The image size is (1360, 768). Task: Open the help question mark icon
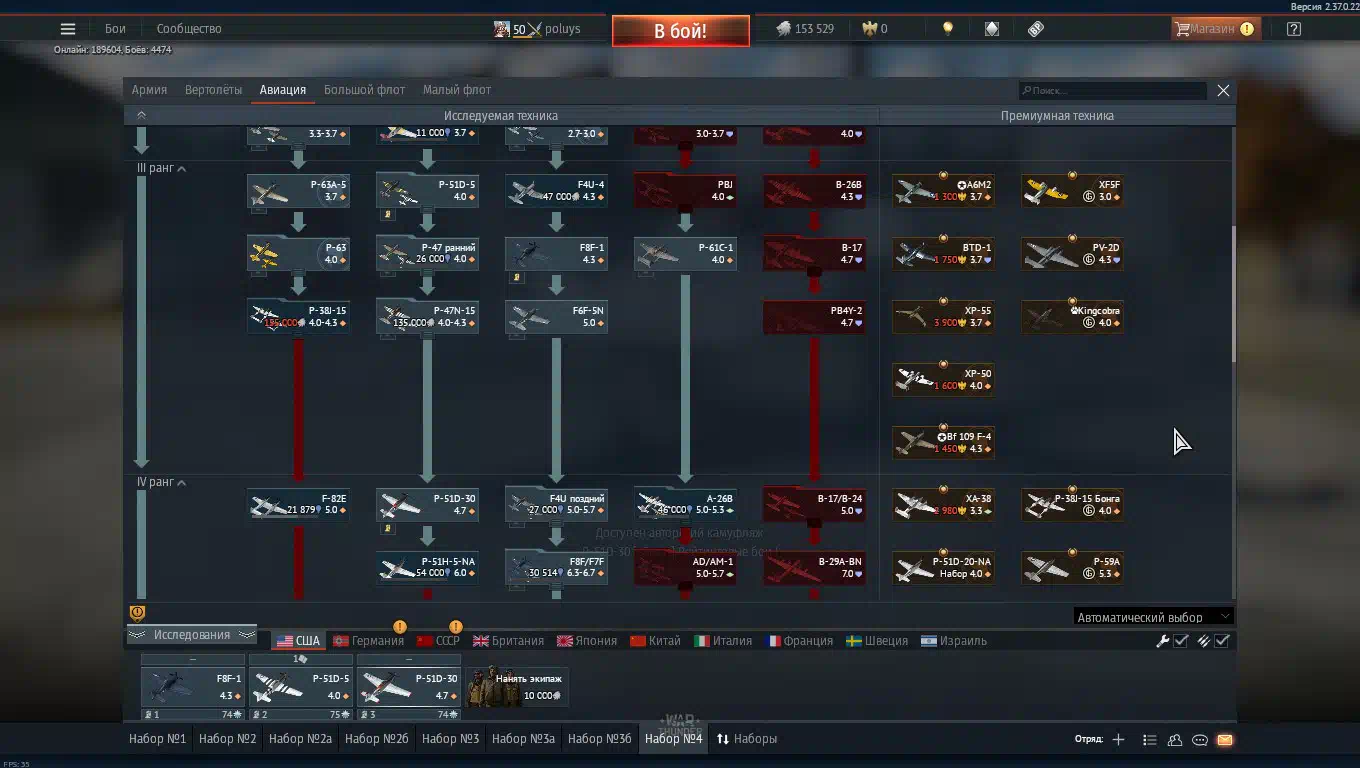click(1294, 29)
